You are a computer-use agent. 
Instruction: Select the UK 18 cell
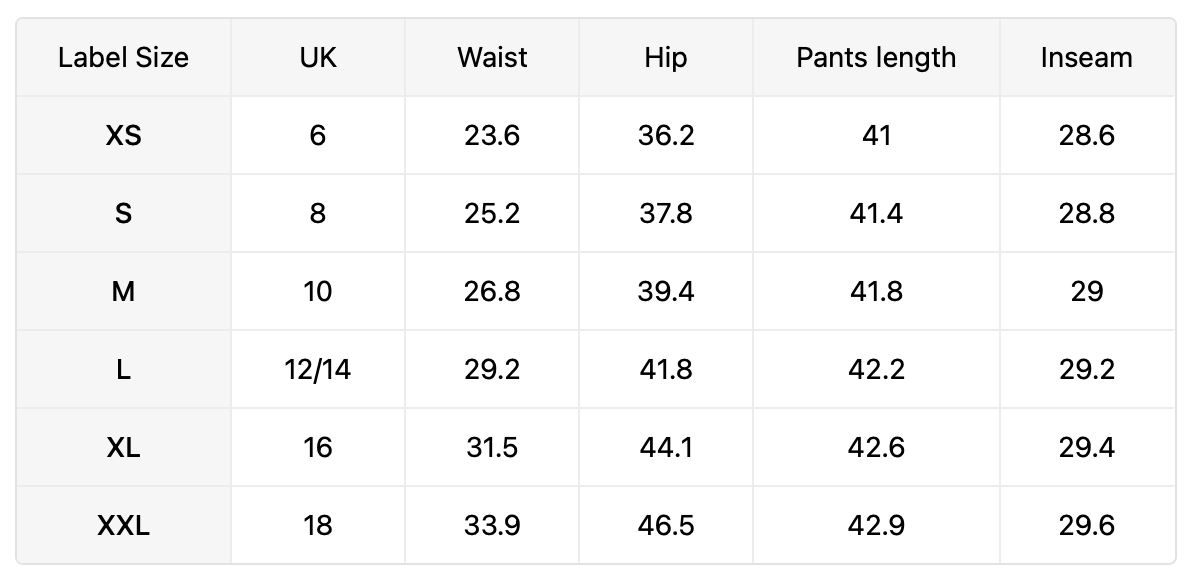pyautogui.click(x=318, y=525)
